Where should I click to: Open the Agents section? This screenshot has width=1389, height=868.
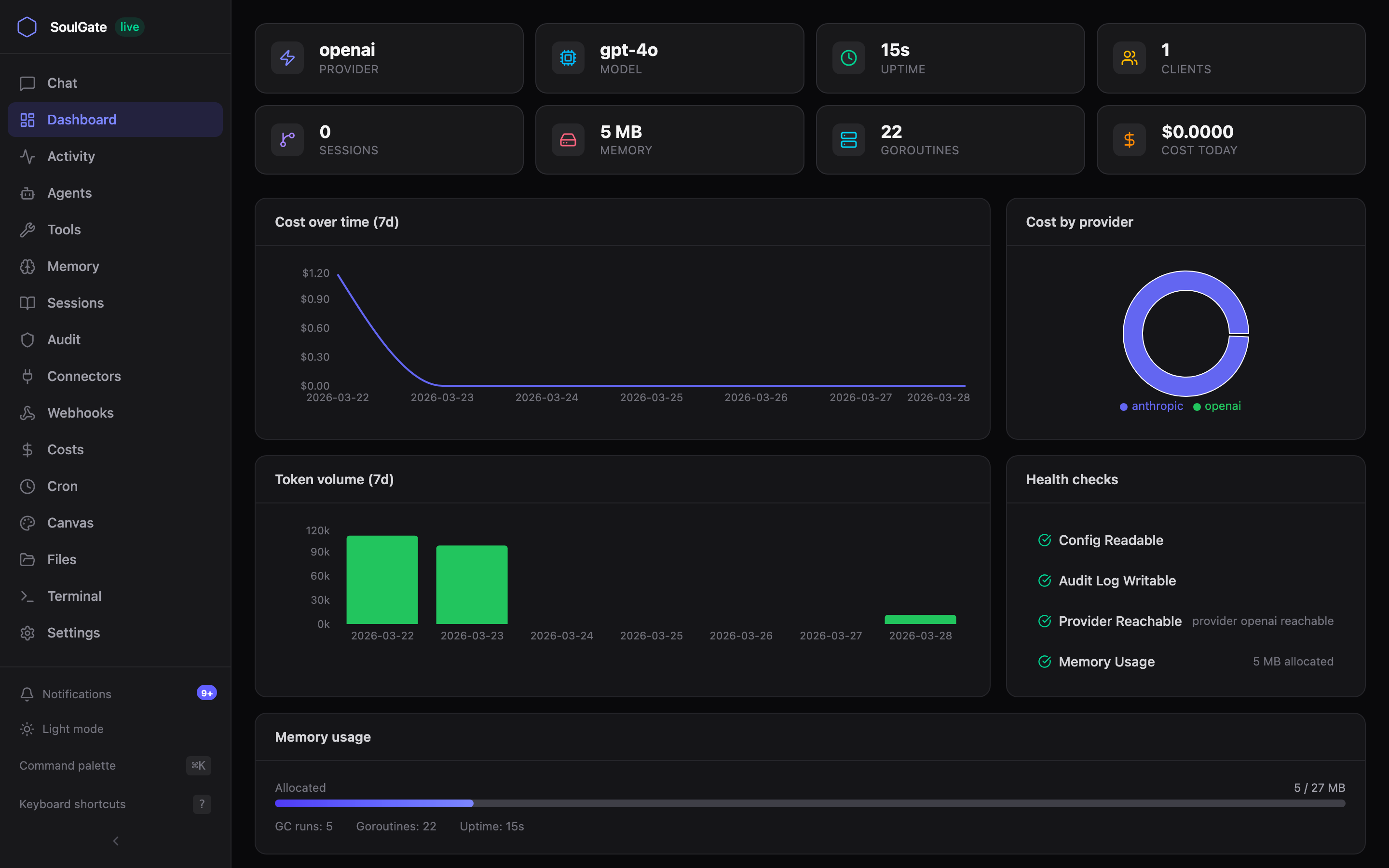(x=115, y=193)
